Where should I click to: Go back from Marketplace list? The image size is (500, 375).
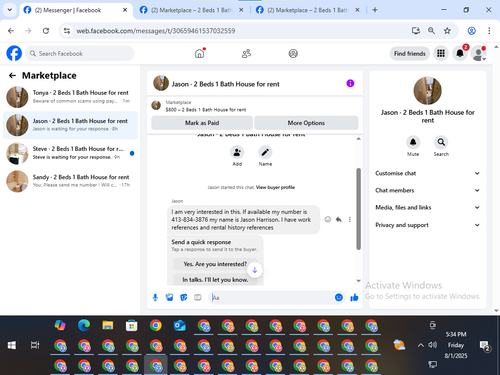click(12, 76)
